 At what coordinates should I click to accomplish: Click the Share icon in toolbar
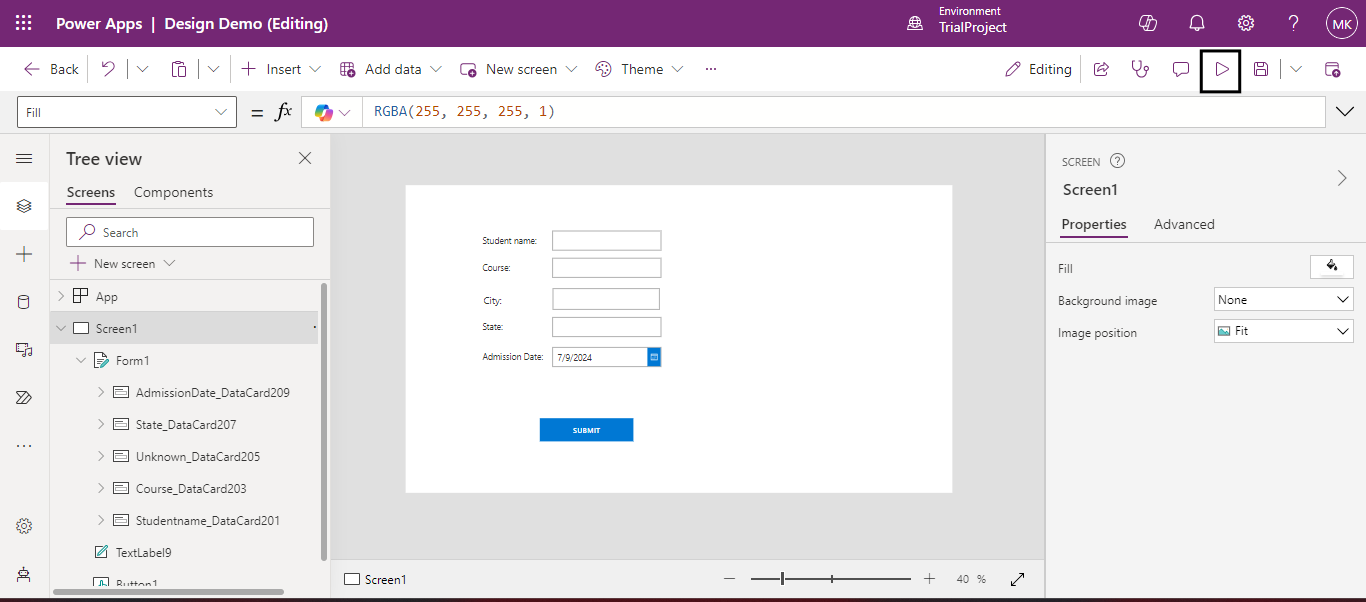1101,69
